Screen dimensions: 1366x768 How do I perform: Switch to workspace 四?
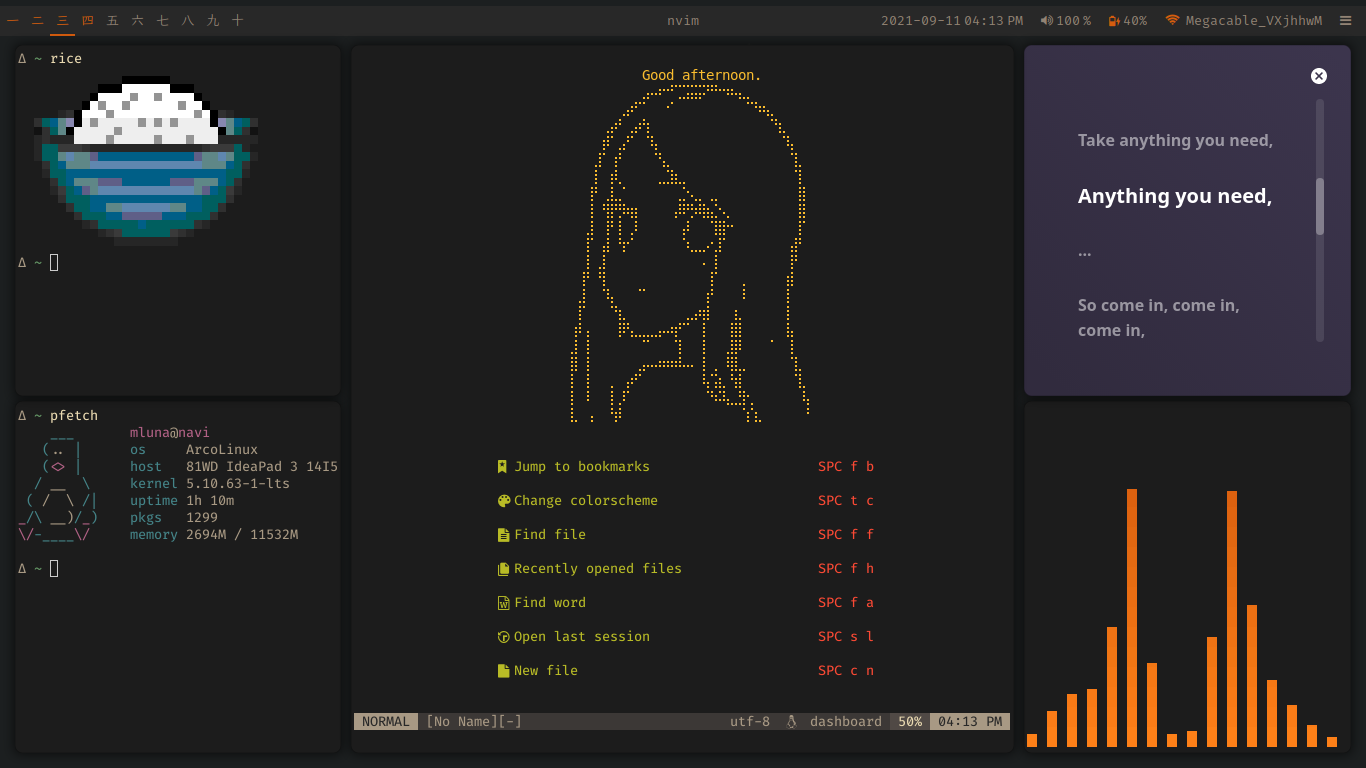click(x=87, y=20)
